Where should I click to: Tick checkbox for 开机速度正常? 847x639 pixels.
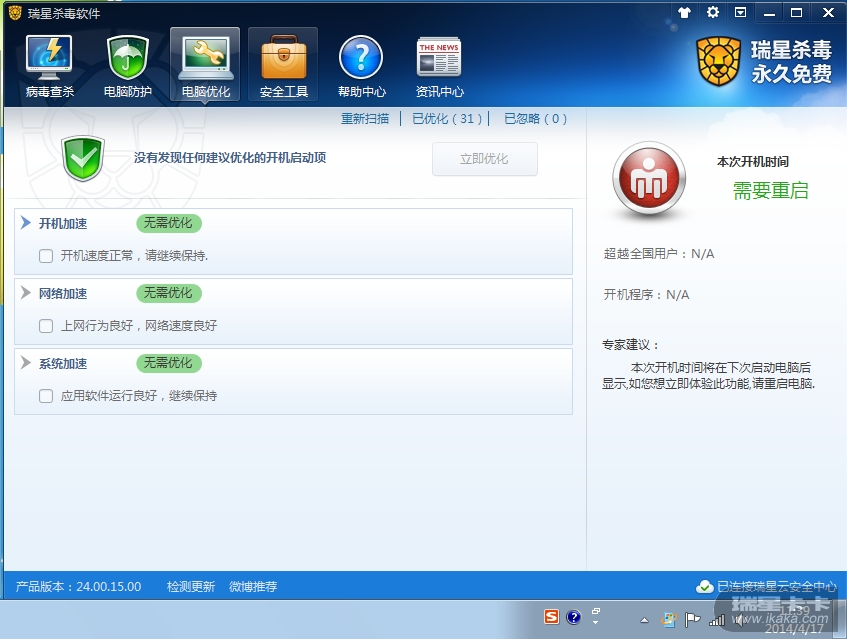(x=46, y=256)
